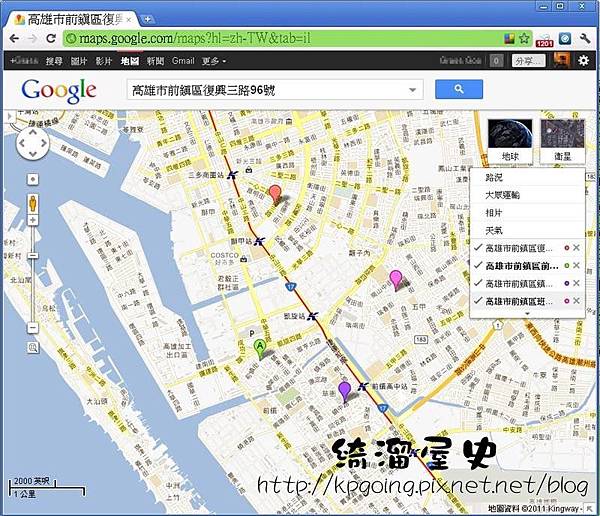
Task: Pan the map left with the arrow
Action: click(22, 143)
